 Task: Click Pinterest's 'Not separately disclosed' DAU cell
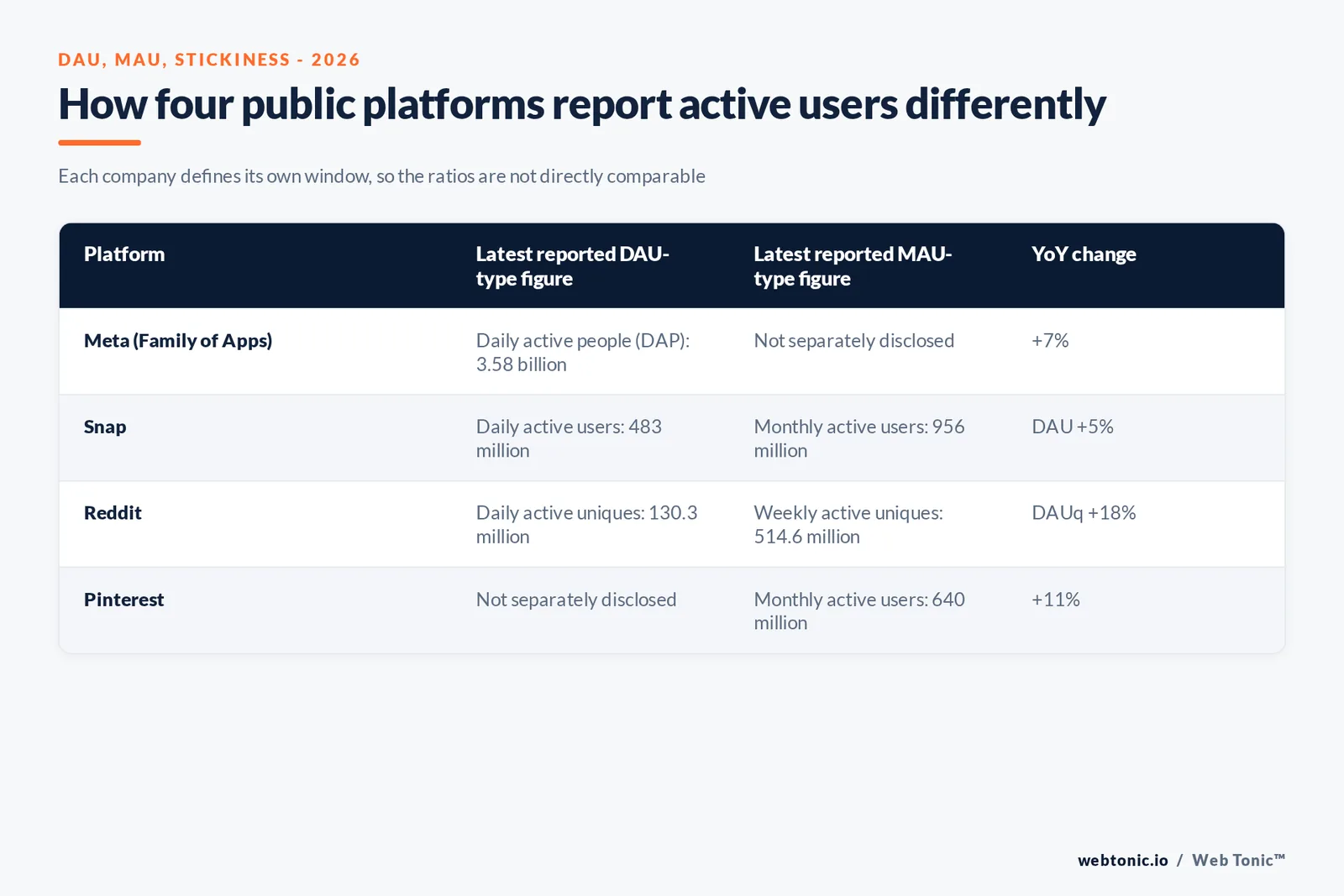pos(576,600)
